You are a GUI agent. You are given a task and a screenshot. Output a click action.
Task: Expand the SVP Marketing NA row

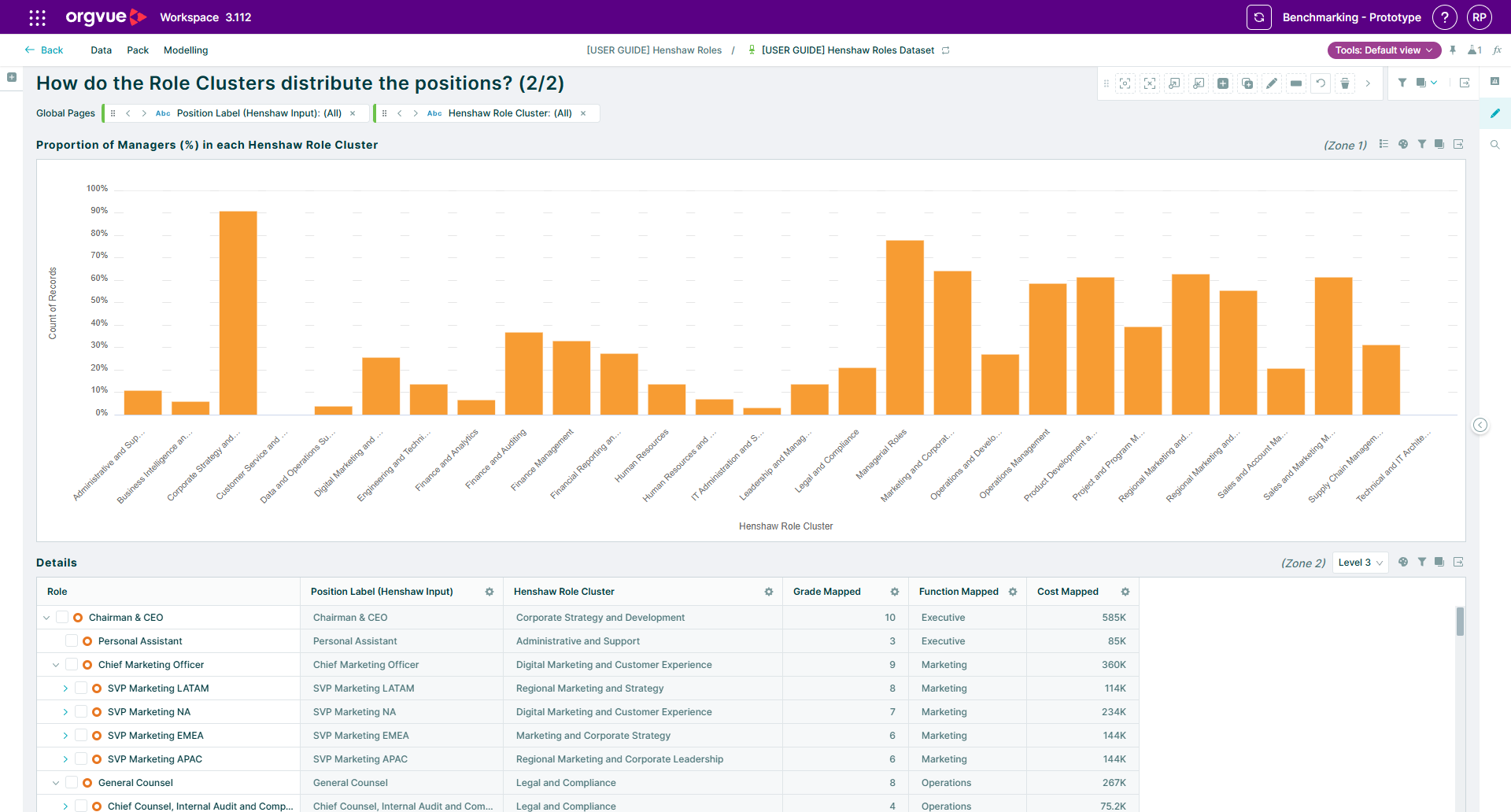(65, 712)
